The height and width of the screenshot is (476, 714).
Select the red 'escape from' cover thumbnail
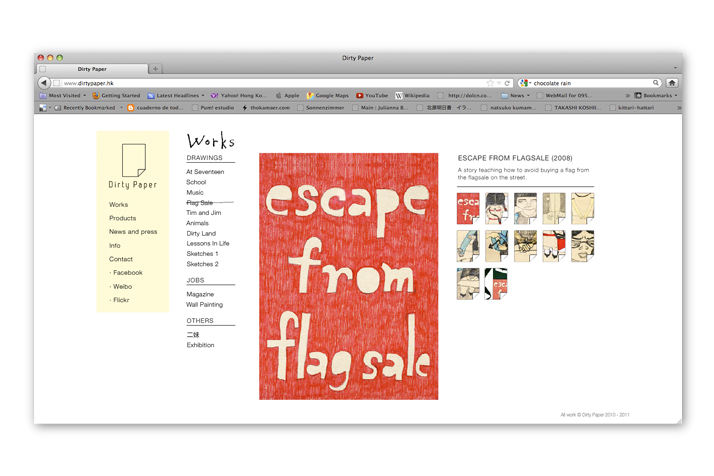(468, 208)
